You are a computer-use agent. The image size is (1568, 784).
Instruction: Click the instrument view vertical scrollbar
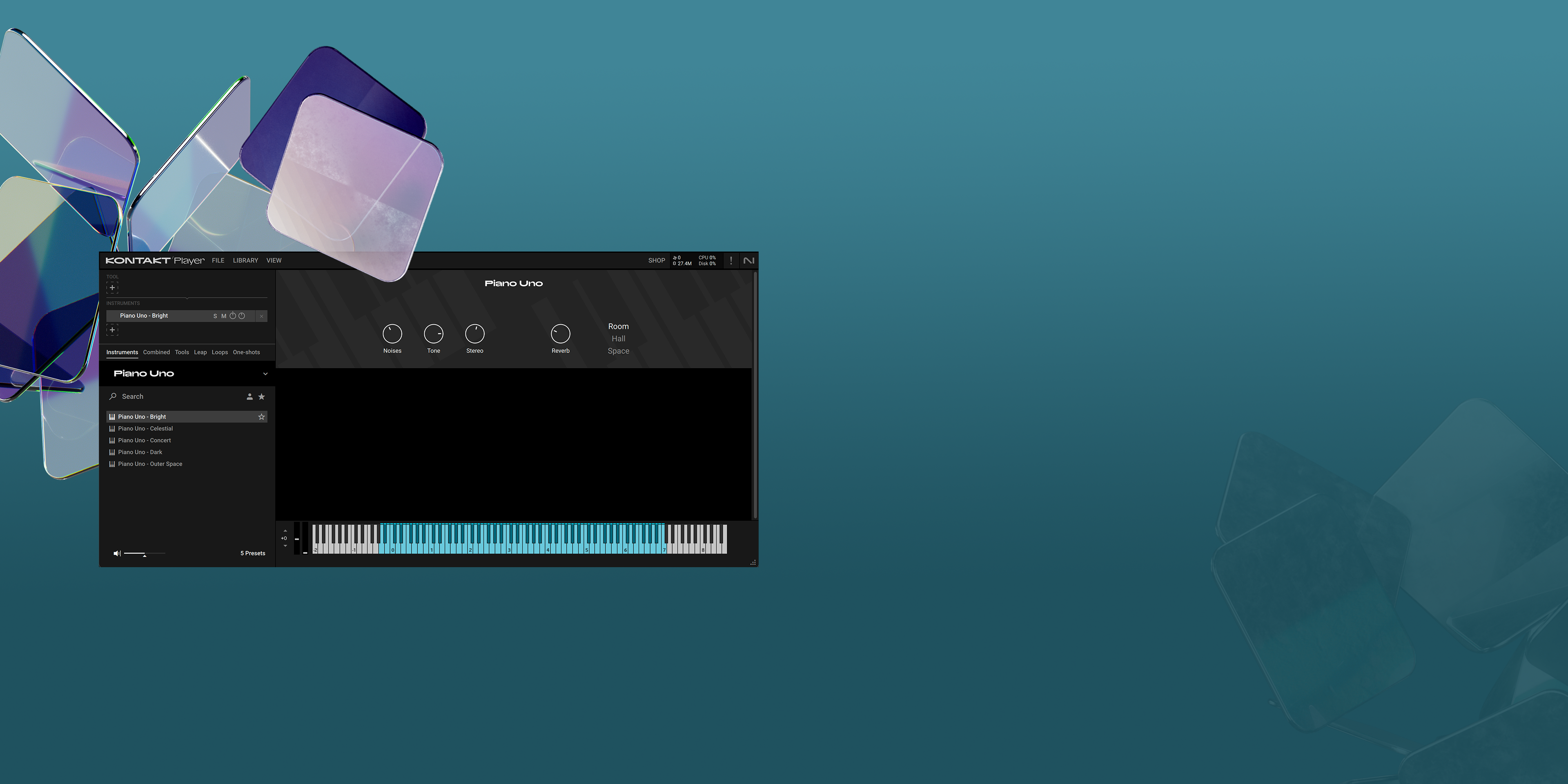[x=755, y=395]
